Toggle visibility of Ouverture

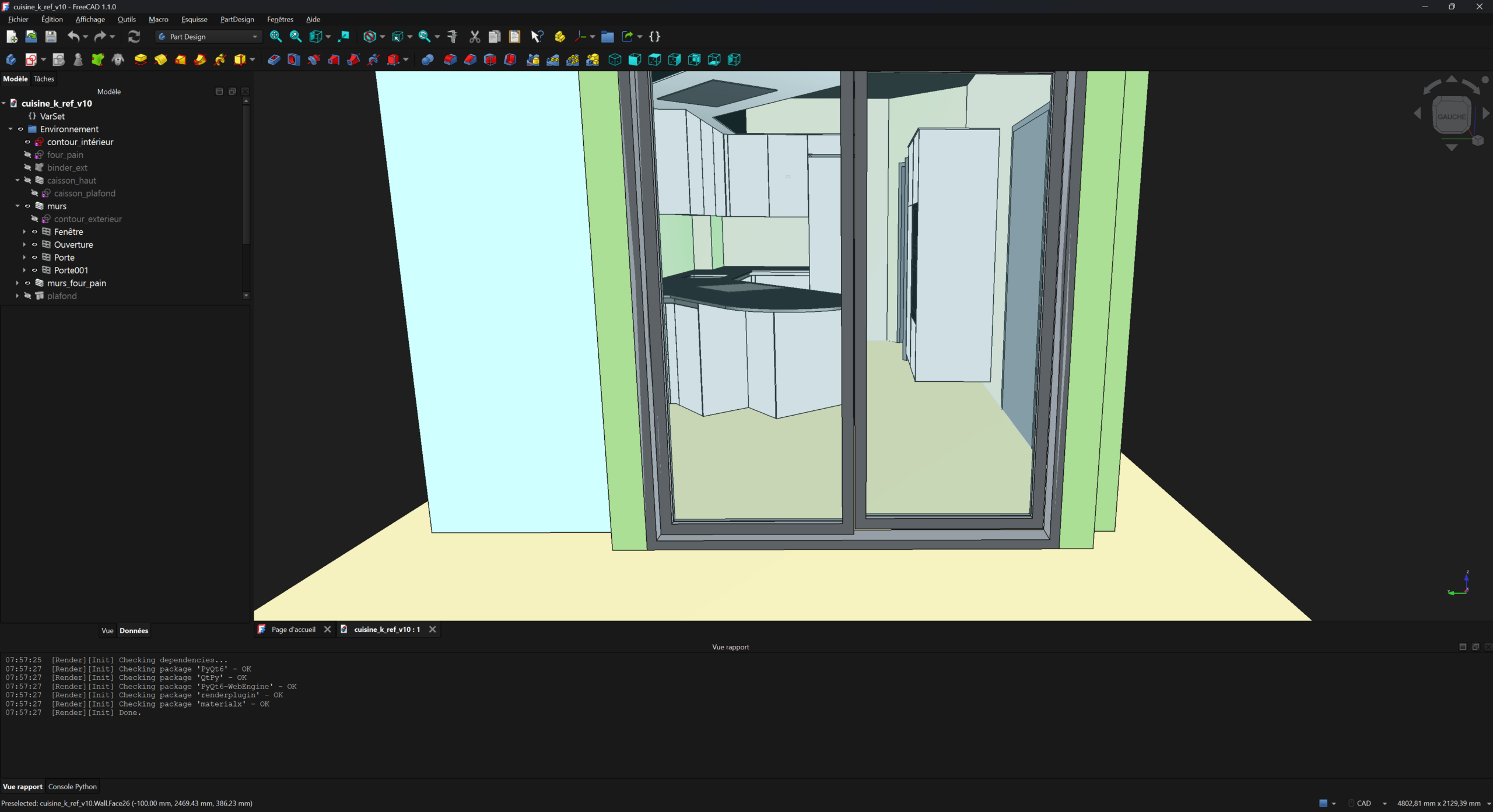tap(34, 245)
